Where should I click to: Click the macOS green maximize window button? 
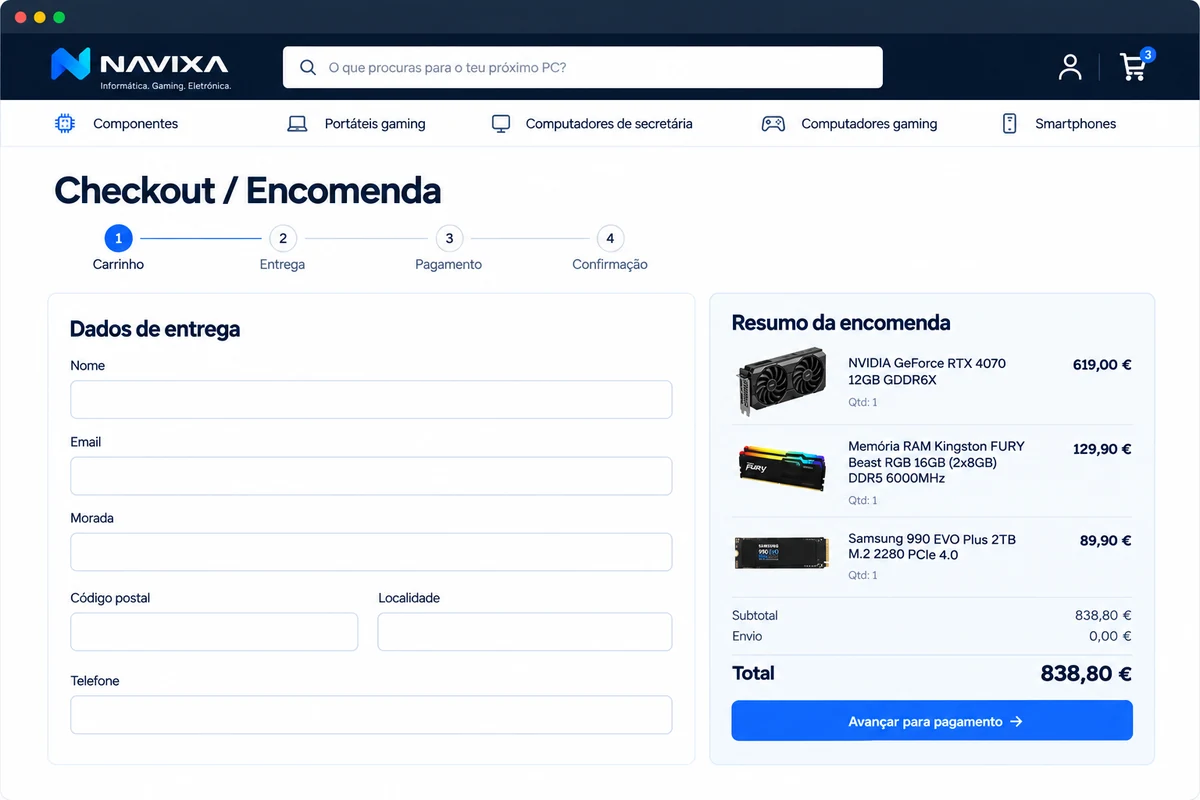point(59,17)
